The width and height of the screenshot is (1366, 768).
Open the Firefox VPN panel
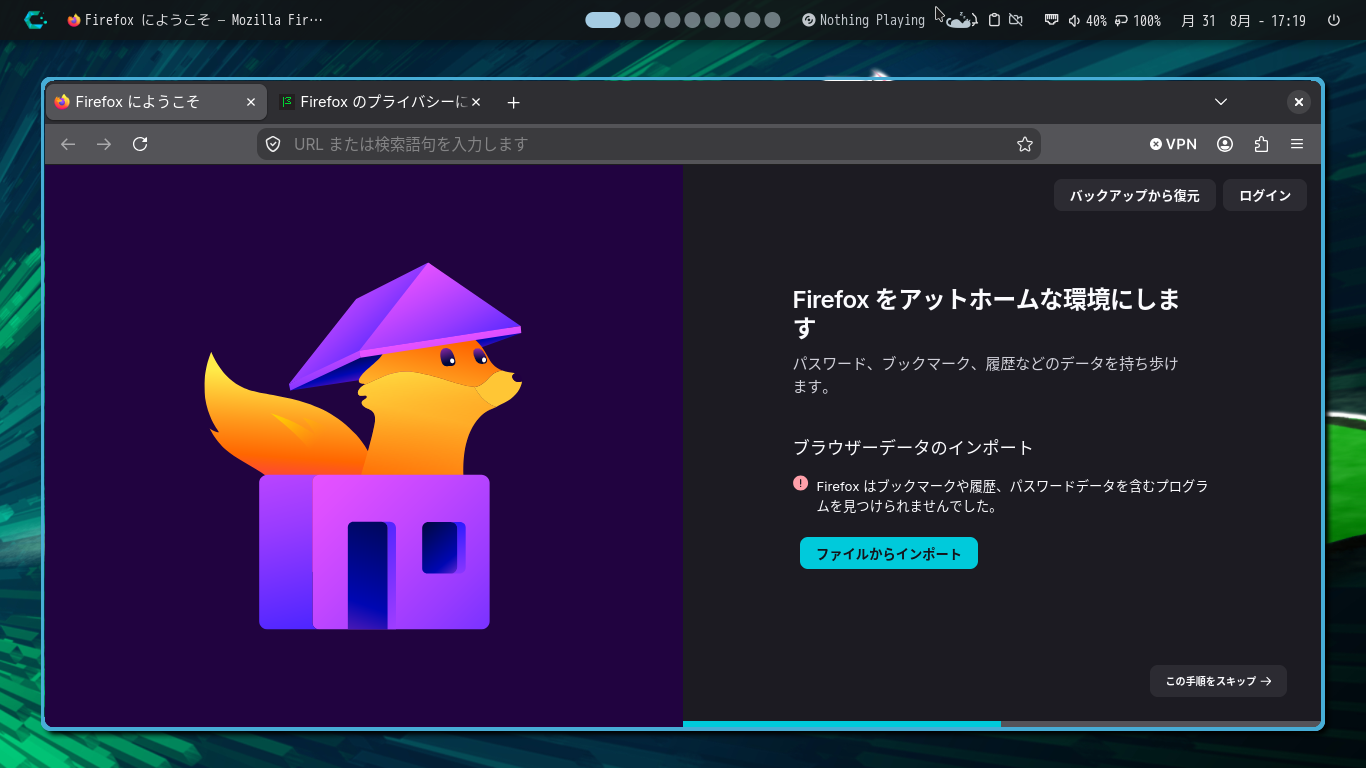point(1173,144)
